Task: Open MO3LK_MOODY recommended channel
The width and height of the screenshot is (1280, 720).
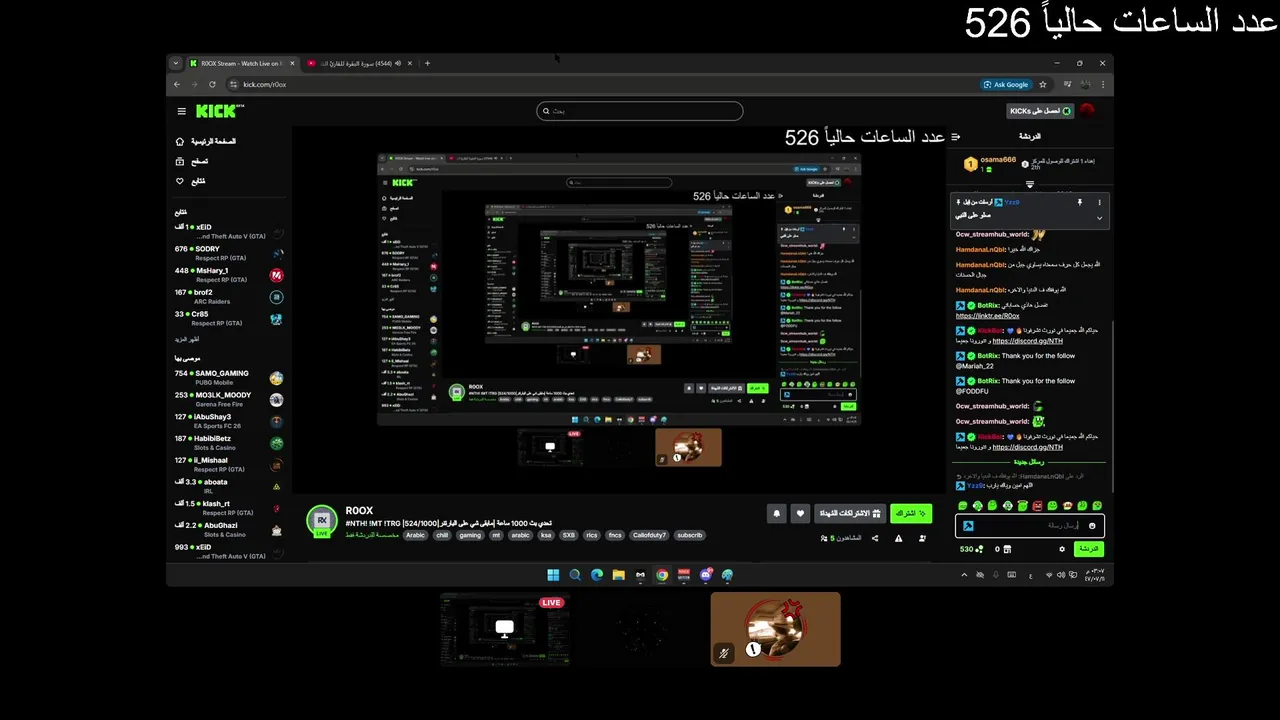Action: point(228,400)
